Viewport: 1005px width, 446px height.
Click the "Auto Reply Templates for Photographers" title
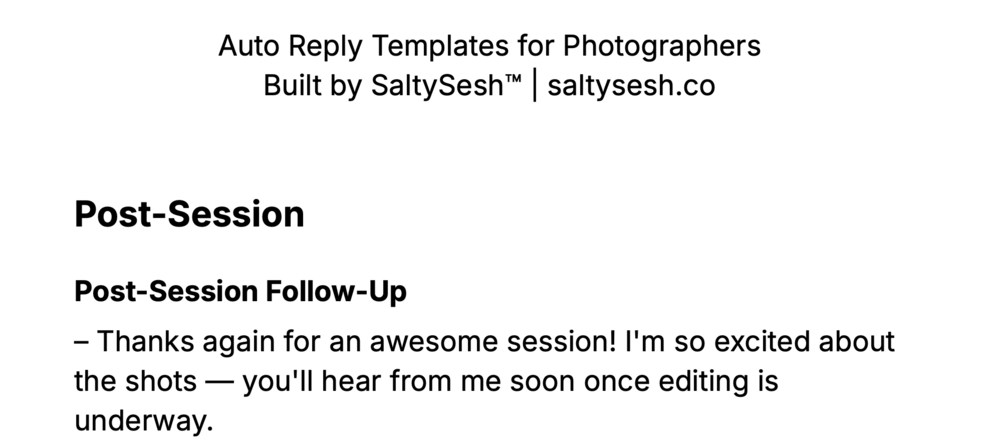pyautogui.click(x=489, y=46)
